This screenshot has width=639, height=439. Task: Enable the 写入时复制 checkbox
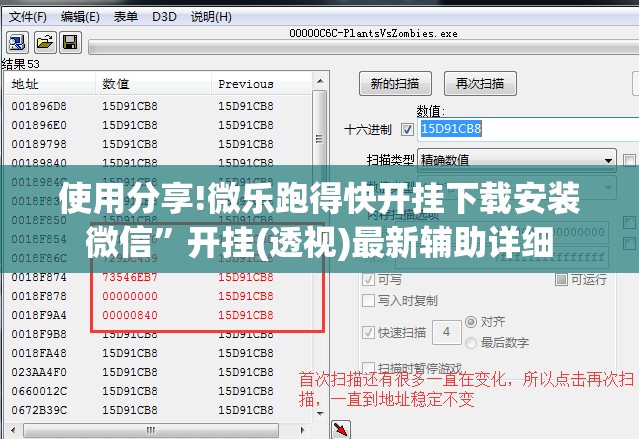click(368, 301)
